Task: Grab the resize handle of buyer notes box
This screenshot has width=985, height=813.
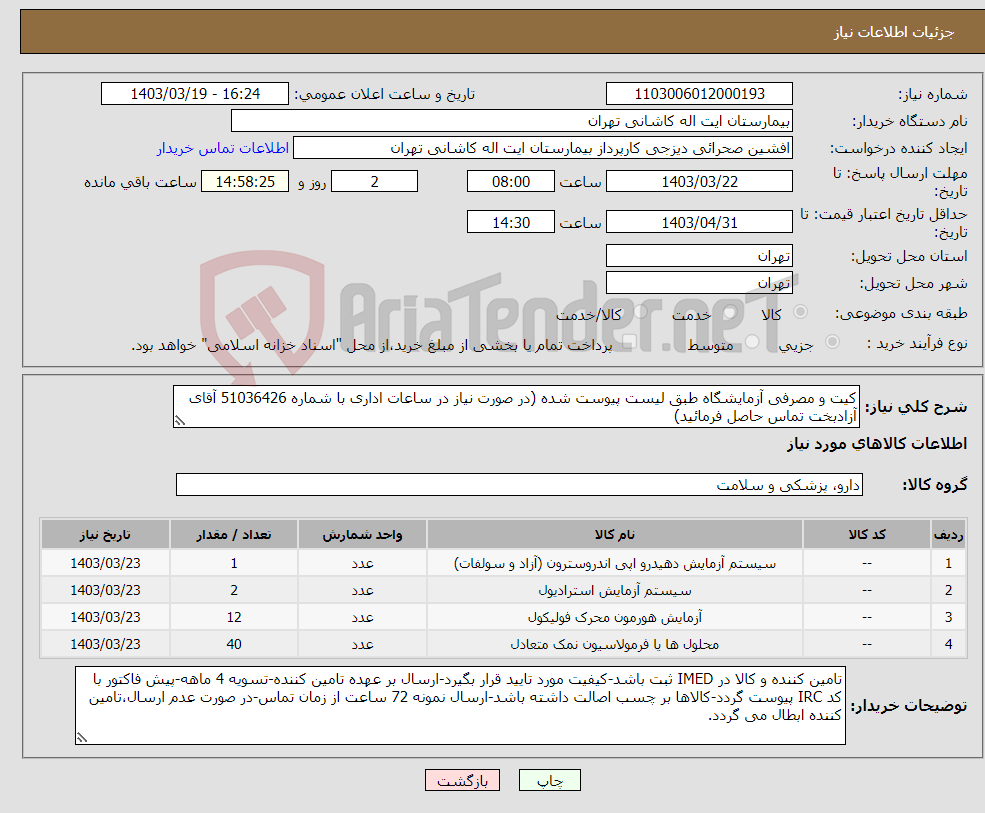Action: point(82,738)
